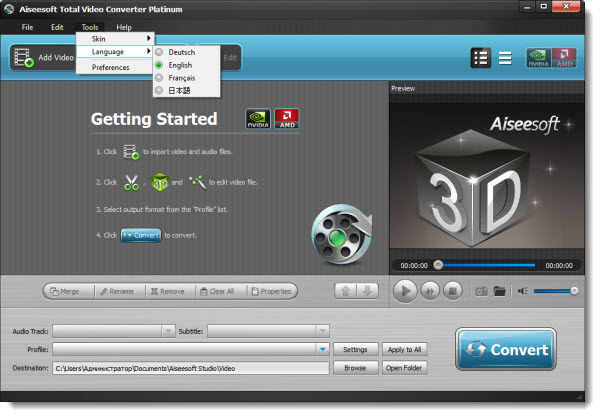Click the big Convert button
This screenshot has height=417, width=600.
tap(506, 350)
